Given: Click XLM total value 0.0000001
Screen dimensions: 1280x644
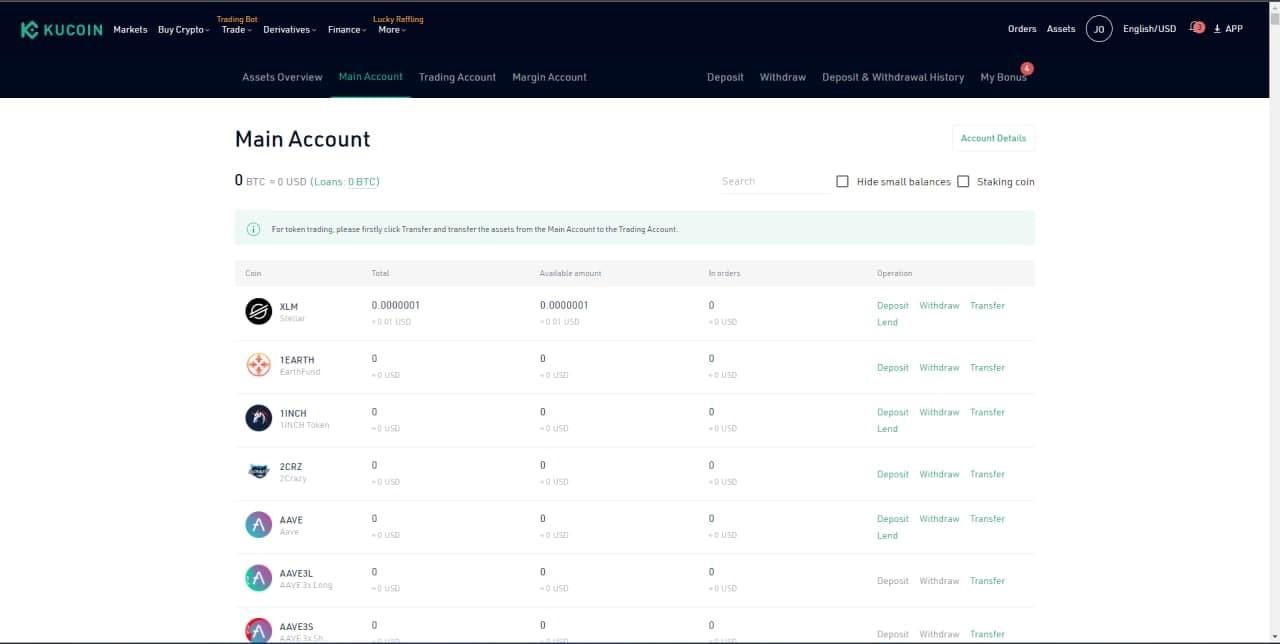Looking at the screenshot, I should 396,306.
